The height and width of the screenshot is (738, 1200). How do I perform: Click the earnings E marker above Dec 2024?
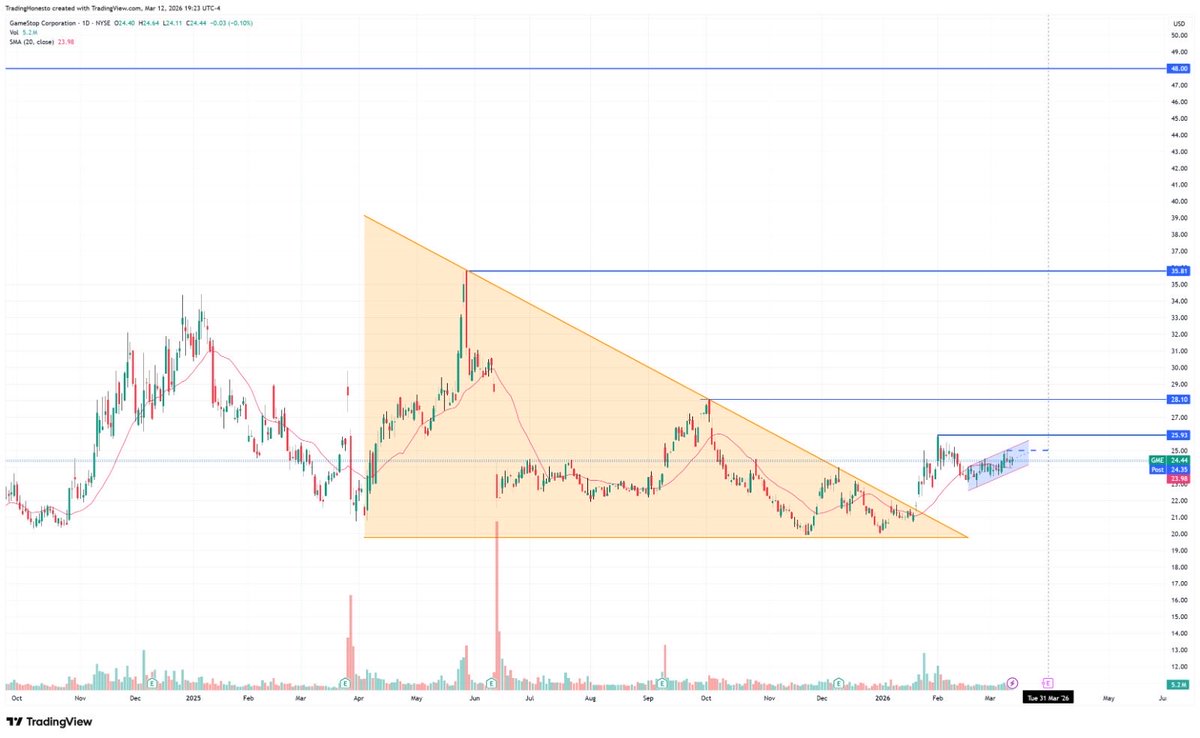coord(153,683)
